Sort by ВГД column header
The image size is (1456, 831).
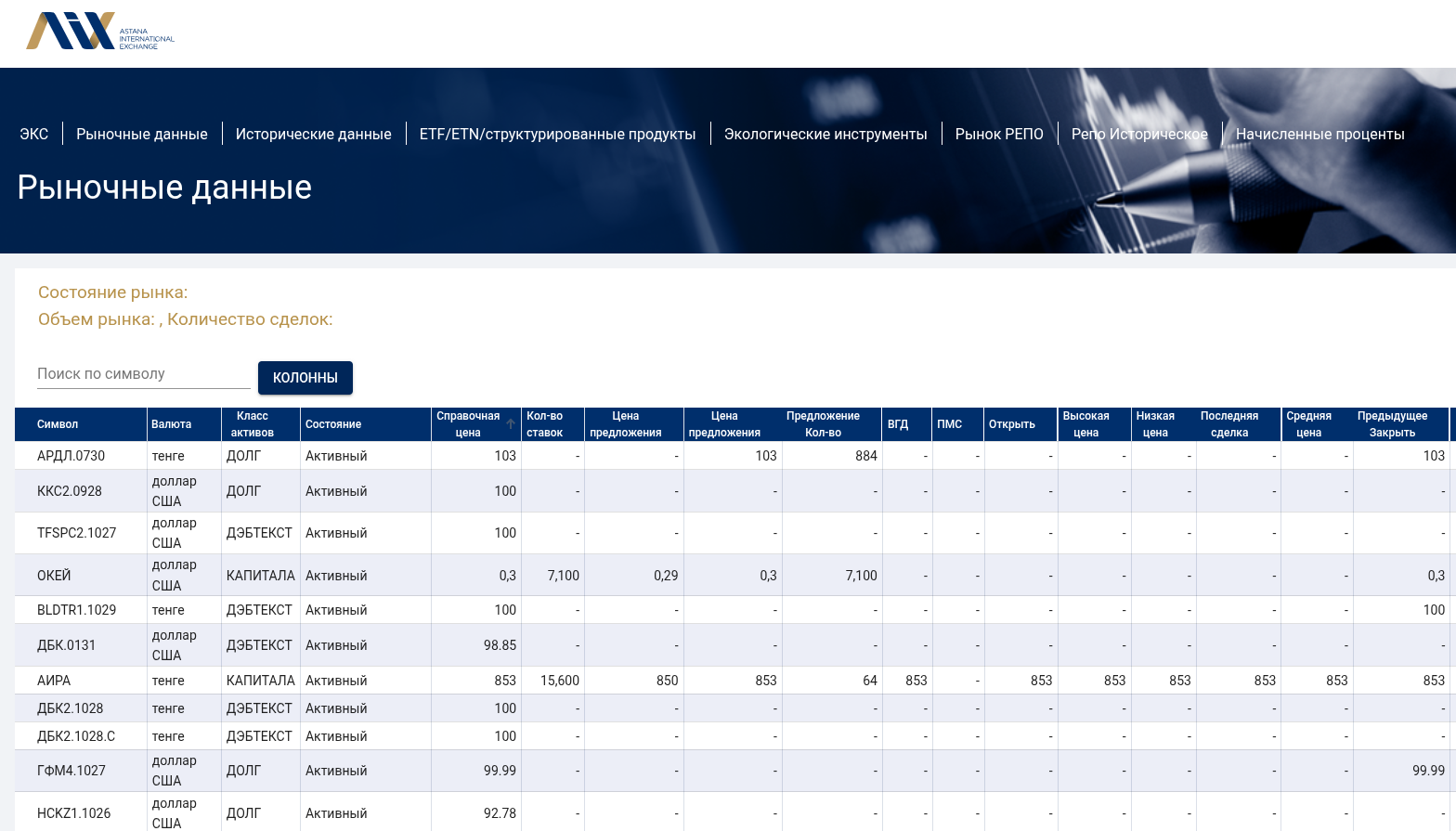pyautogui.click(x=898, y=424)
